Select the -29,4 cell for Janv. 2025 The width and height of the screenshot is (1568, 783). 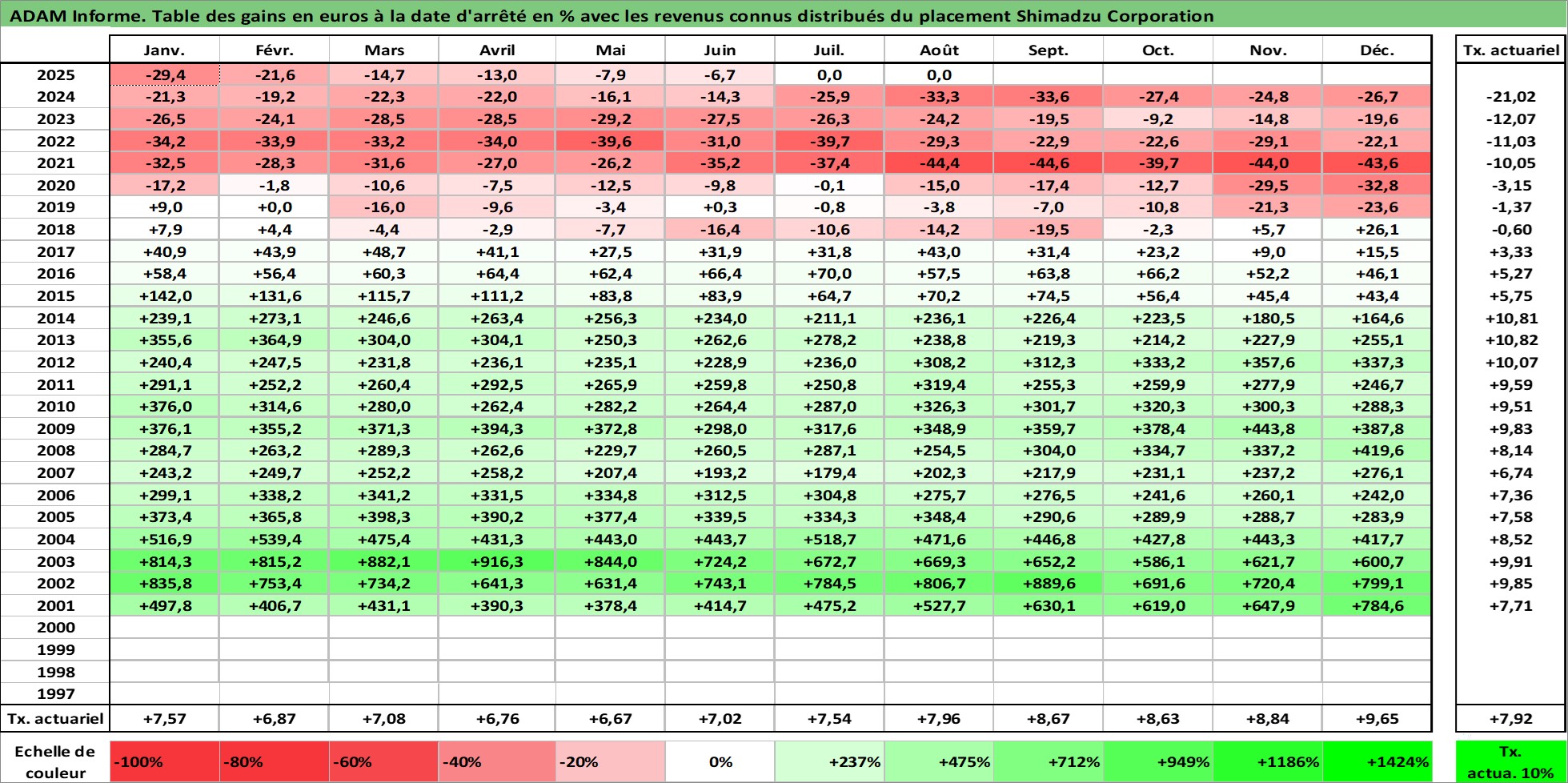click(x=164, y=75)
